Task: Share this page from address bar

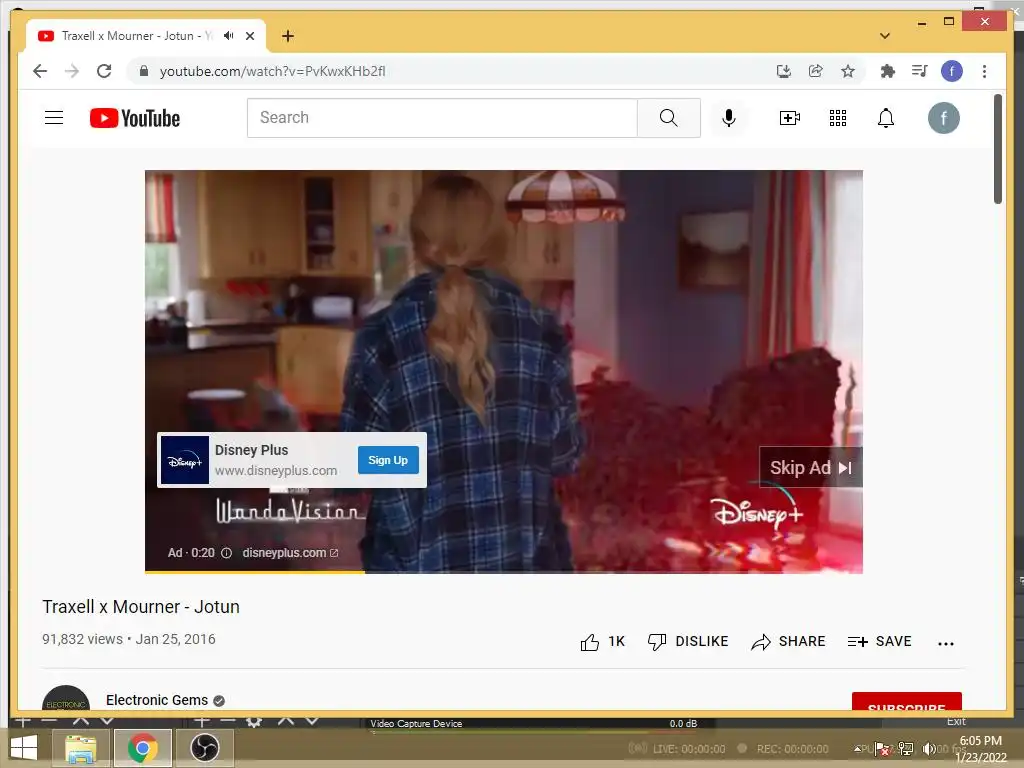Action: click(x=816, y=71)
